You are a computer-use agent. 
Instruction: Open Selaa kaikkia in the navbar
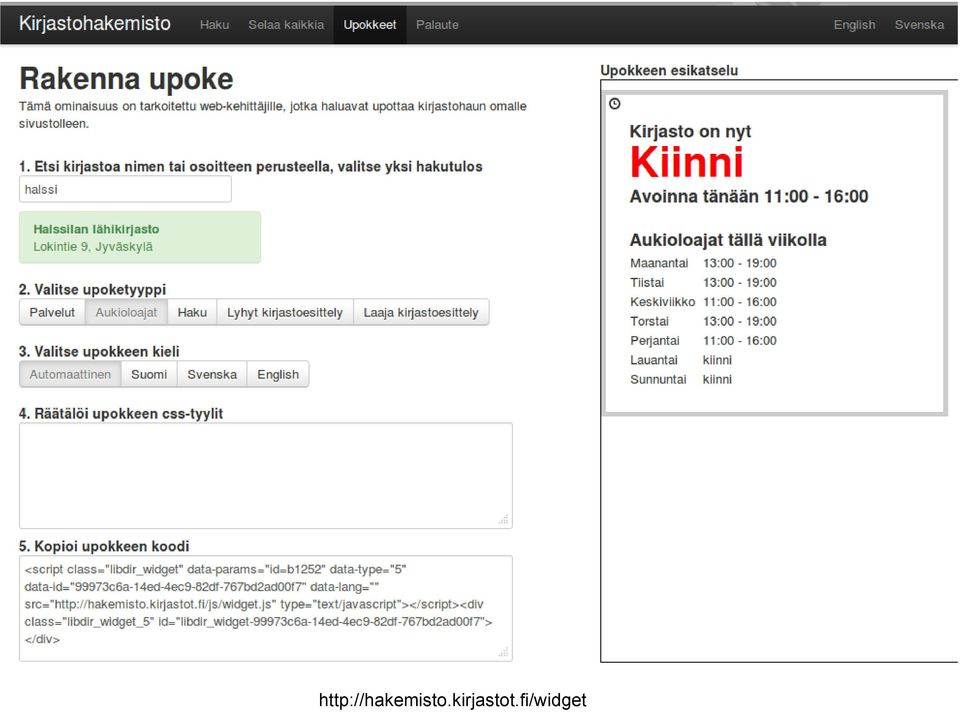tap(286, 25)
